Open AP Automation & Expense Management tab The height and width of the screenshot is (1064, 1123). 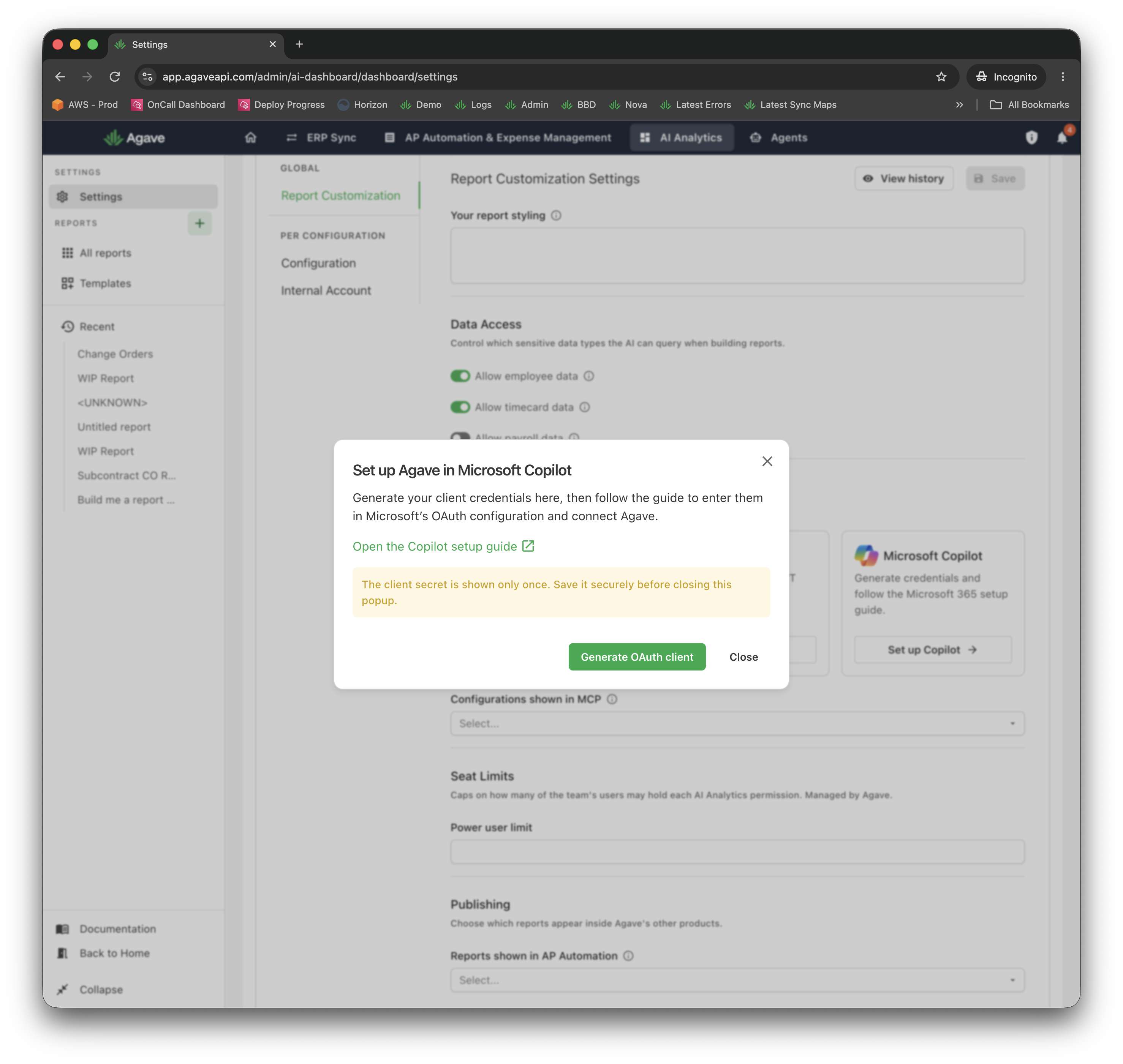click(498, 137)
